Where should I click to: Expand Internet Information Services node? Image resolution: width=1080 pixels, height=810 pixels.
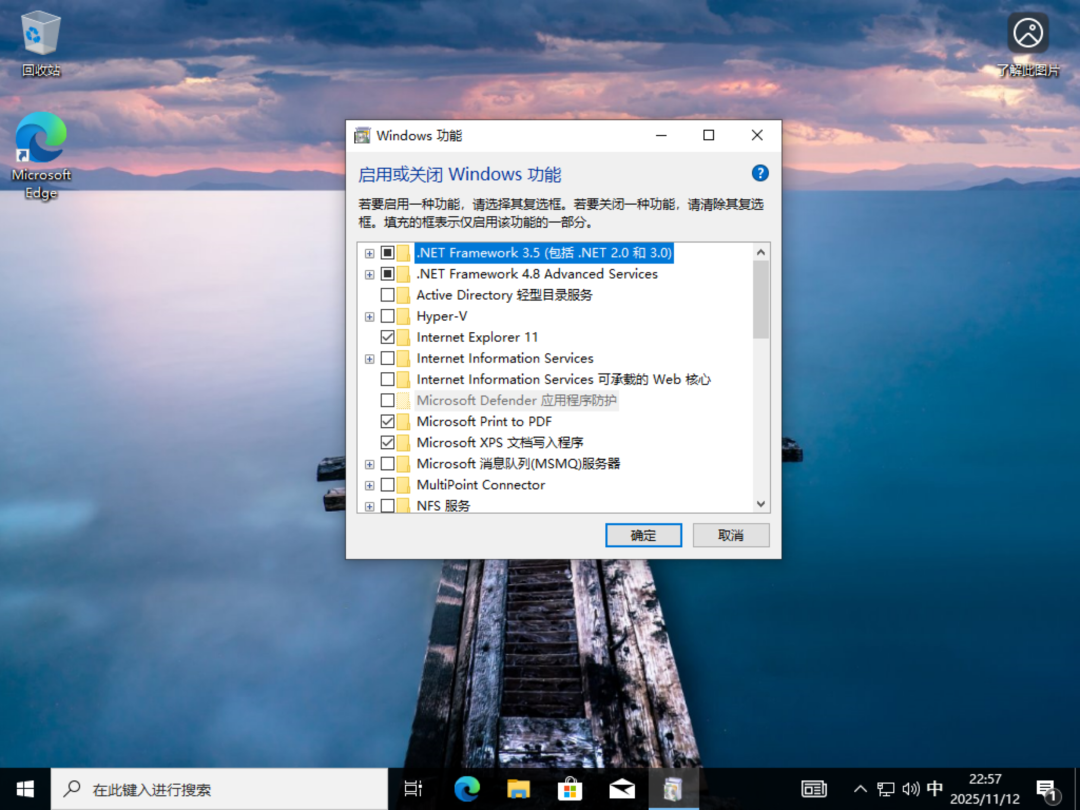370,359
